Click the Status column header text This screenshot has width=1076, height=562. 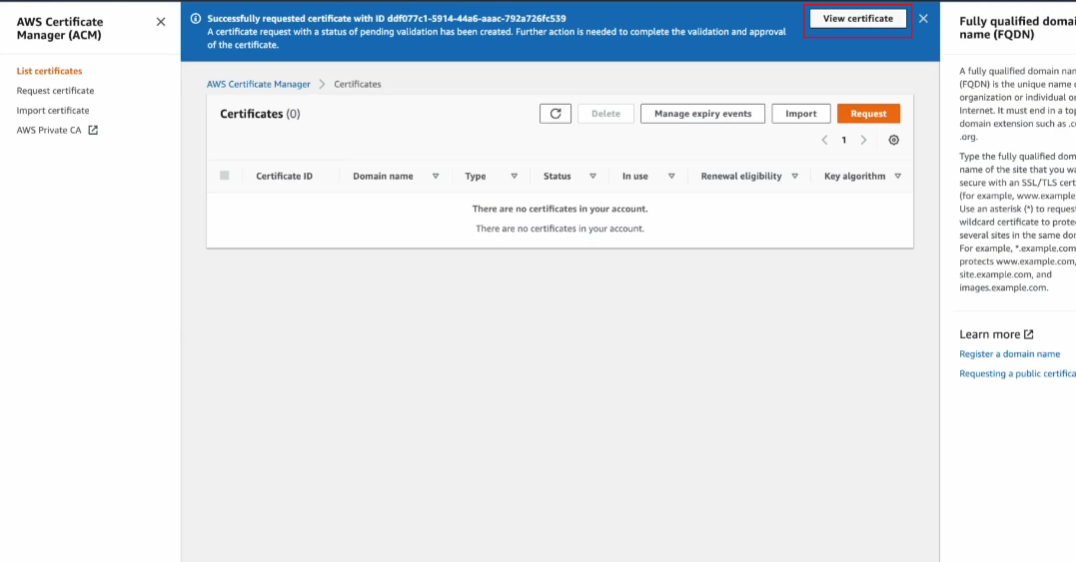pos(557,176)
